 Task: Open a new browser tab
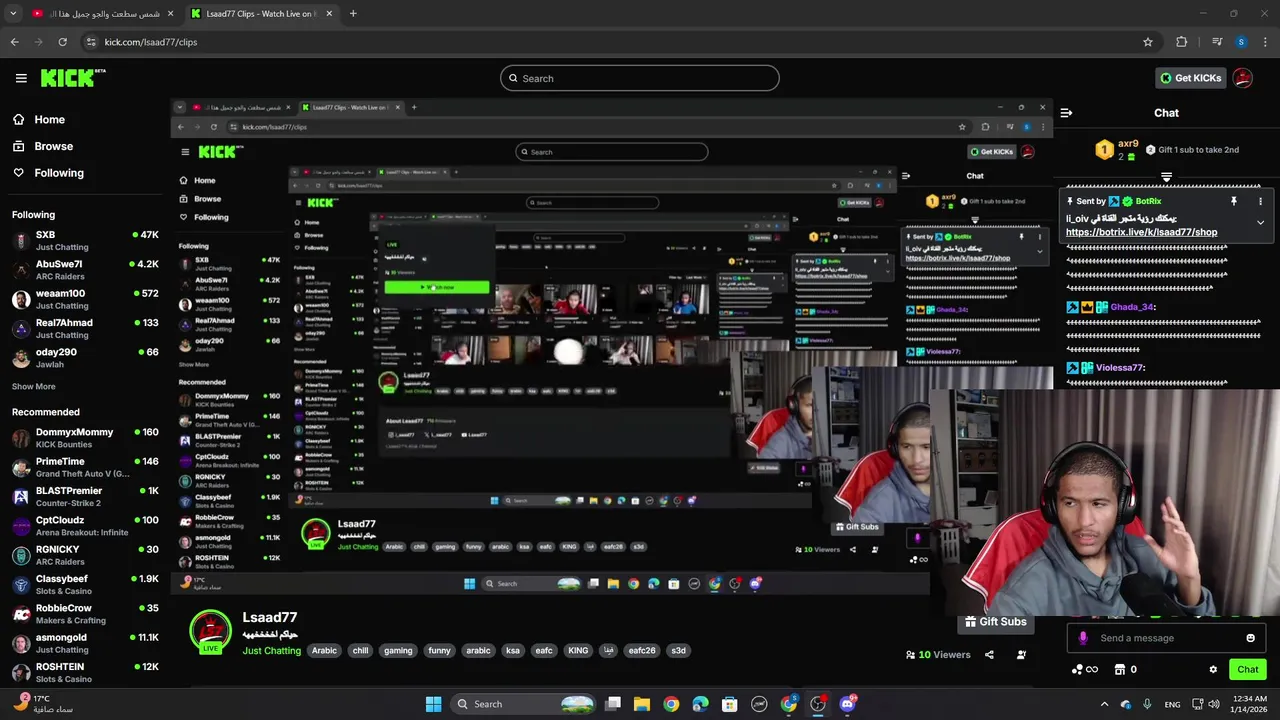pyautogui.click(x=353, y=14)
